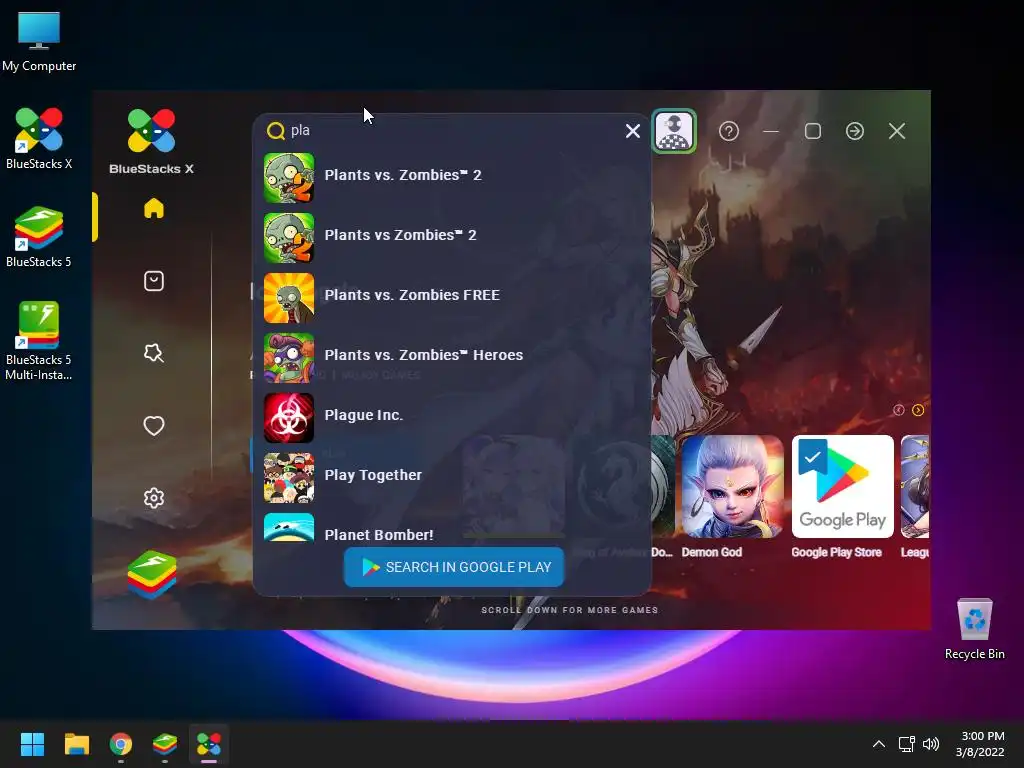Click the Play Together app icon
Screen dimensions: 1024x768
[x=289, y=478]
